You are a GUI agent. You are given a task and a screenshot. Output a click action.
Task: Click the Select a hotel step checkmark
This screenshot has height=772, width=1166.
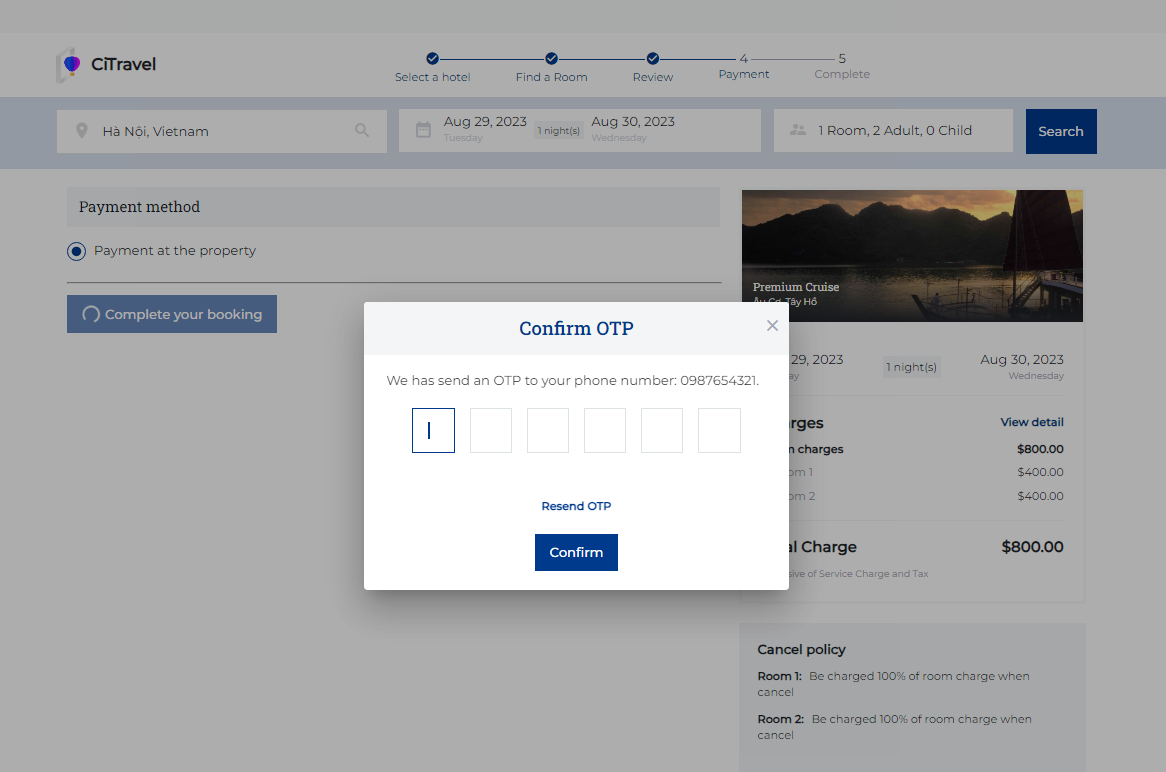[x=432, y=59]
